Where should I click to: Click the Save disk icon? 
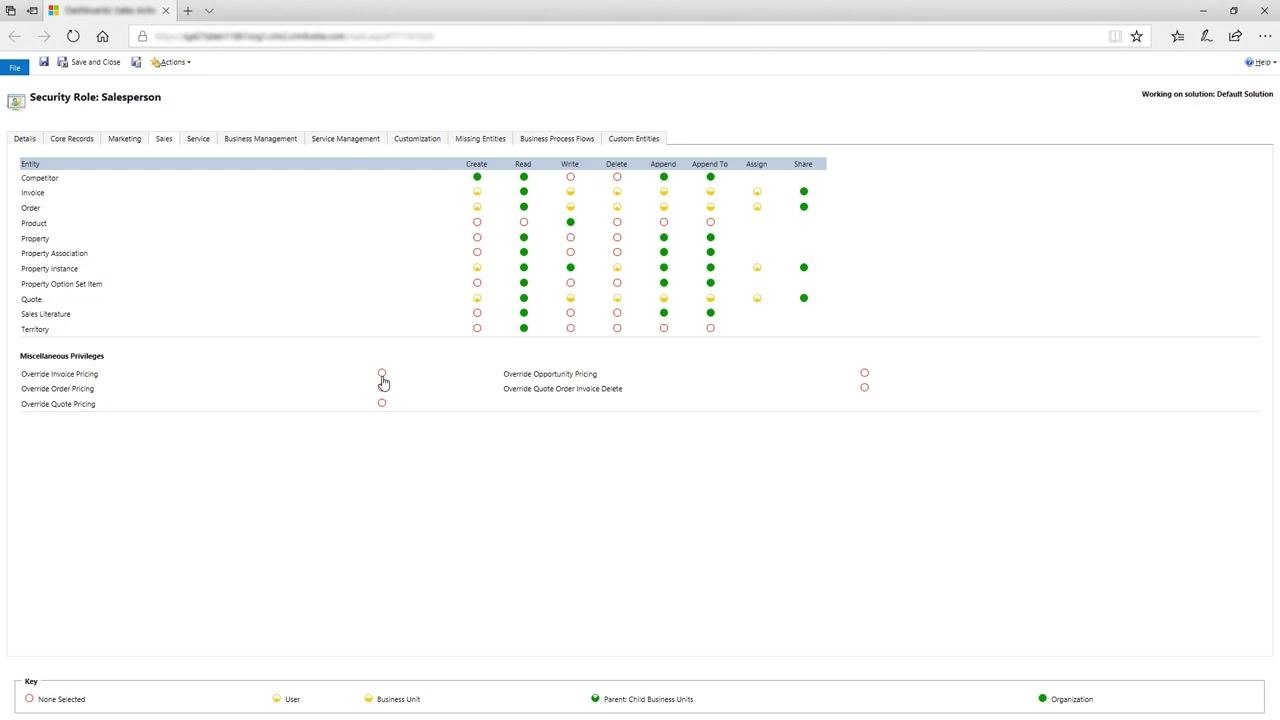44,62
